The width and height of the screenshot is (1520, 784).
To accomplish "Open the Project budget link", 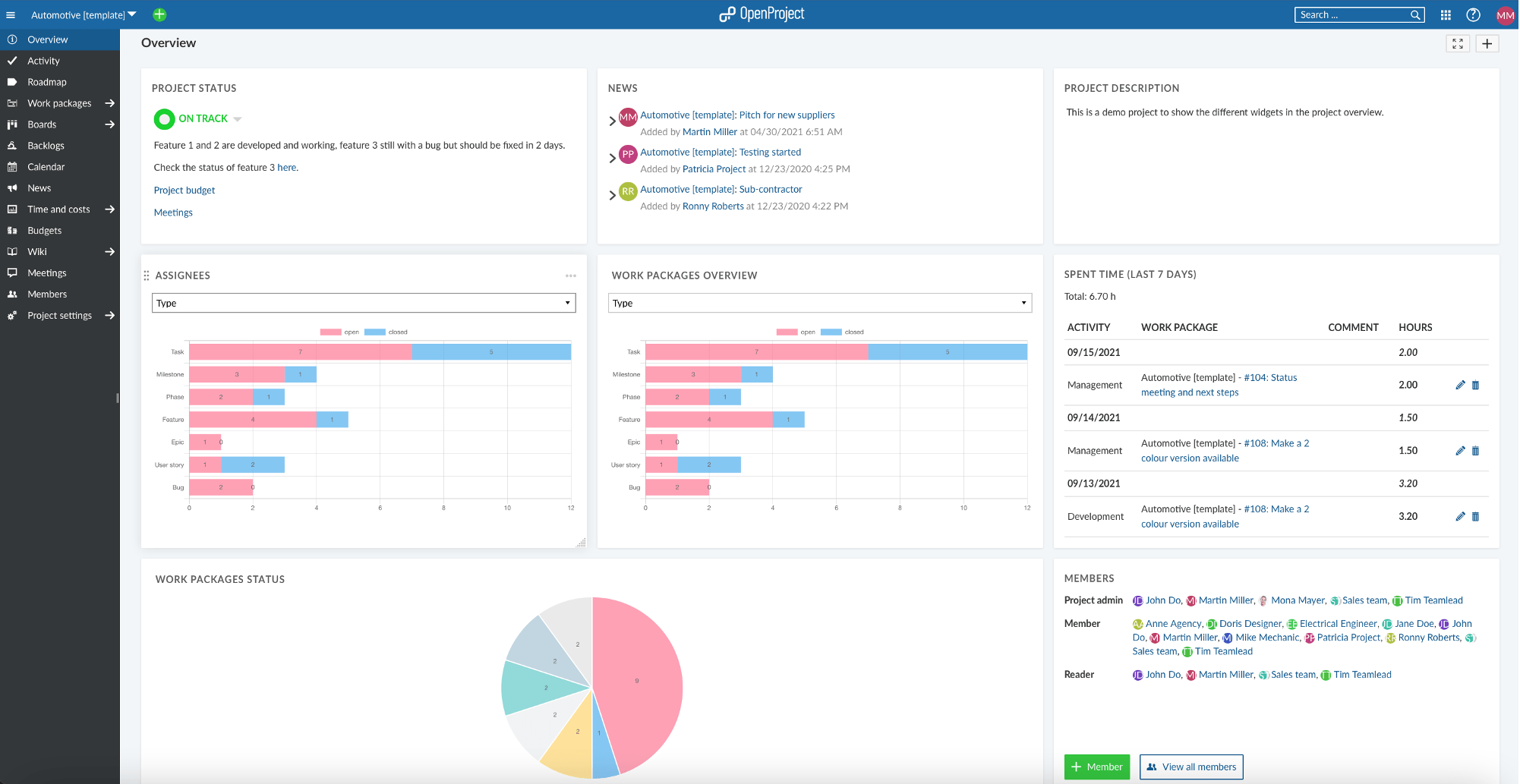I will [x=184, y=190].
